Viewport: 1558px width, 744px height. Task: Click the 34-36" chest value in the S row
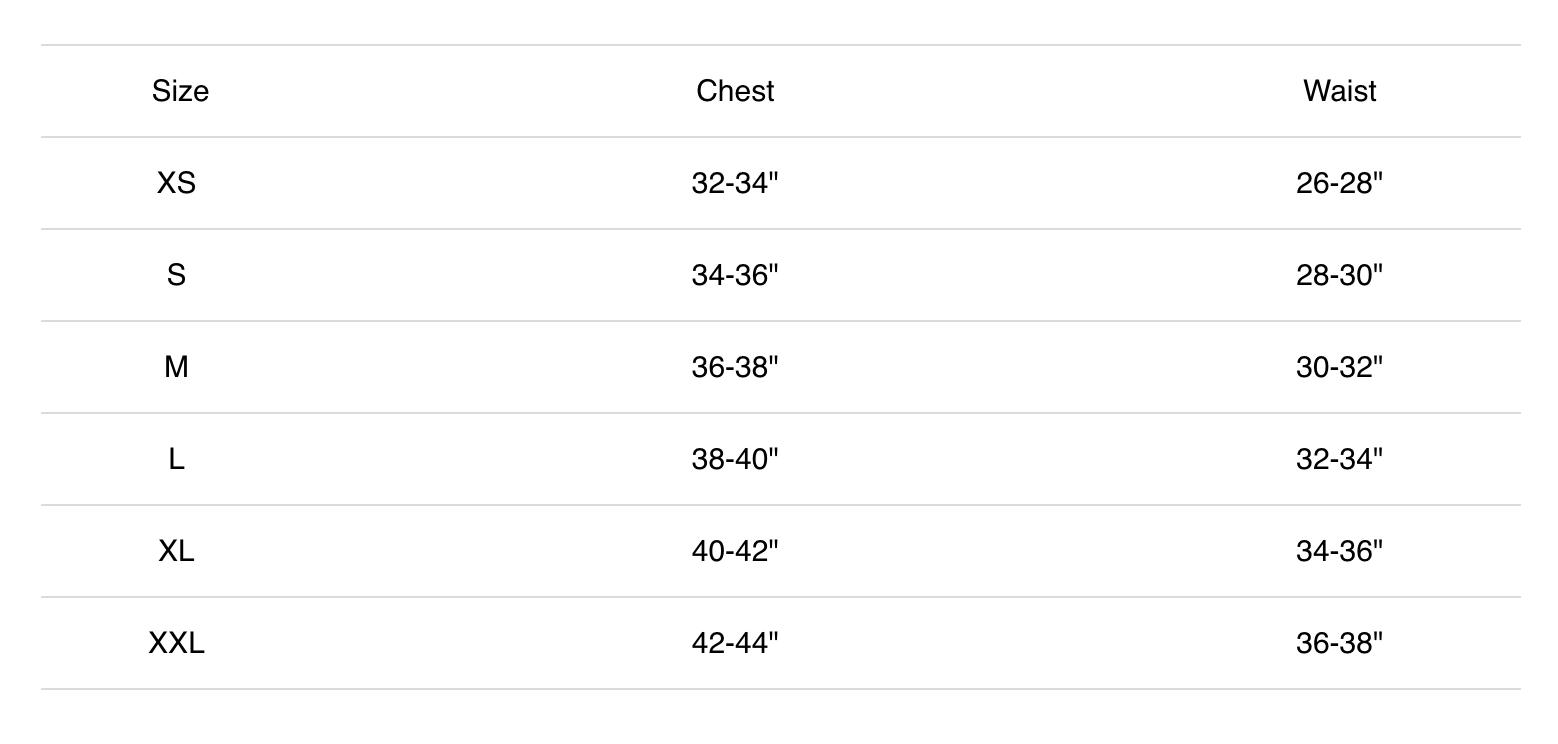click(x=735, y=275)
